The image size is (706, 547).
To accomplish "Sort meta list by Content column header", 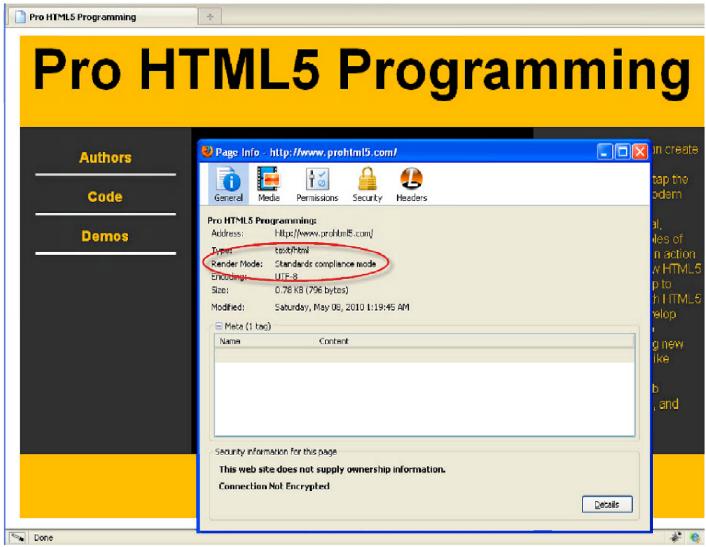I will pos(333,341).
